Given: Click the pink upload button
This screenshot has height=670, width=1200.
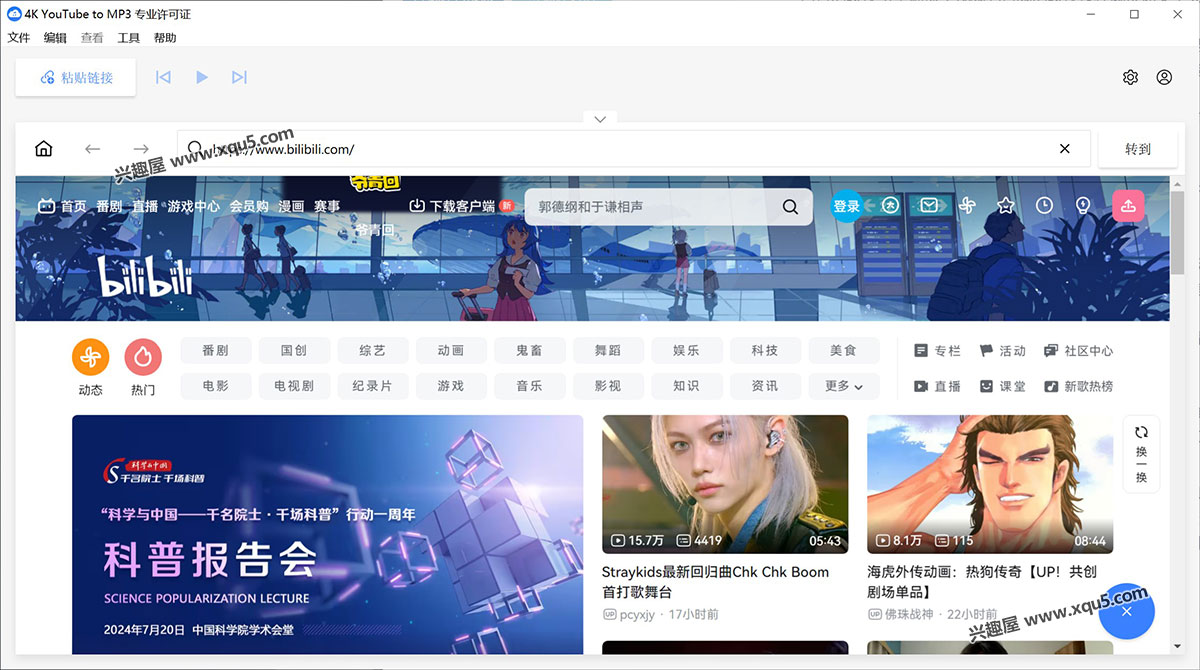Looking at the screenshot, I should pyautogui.click(x=1128, y=205).
